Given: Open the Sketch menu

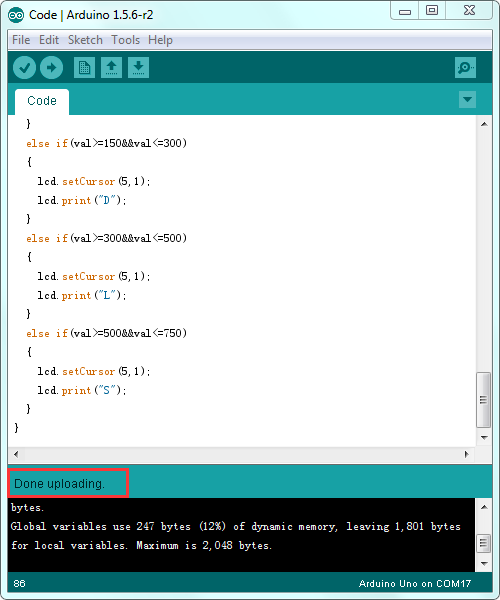Looking at the screenshot, I should pos(85,40).
